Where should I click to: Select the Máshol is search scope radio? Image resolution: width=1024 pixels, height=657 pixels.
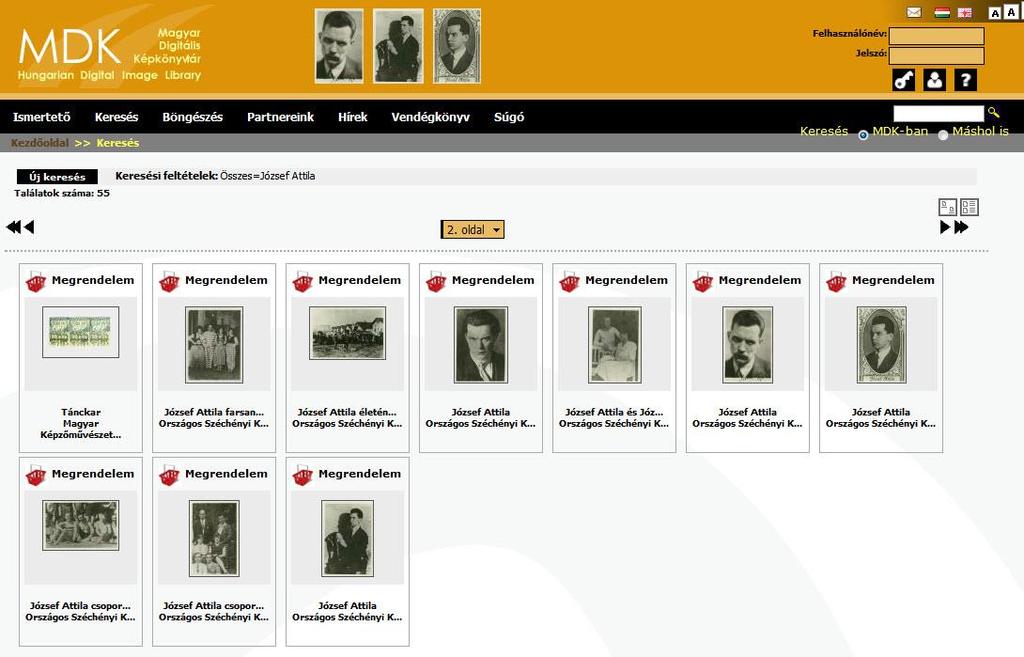click(943, 135)
